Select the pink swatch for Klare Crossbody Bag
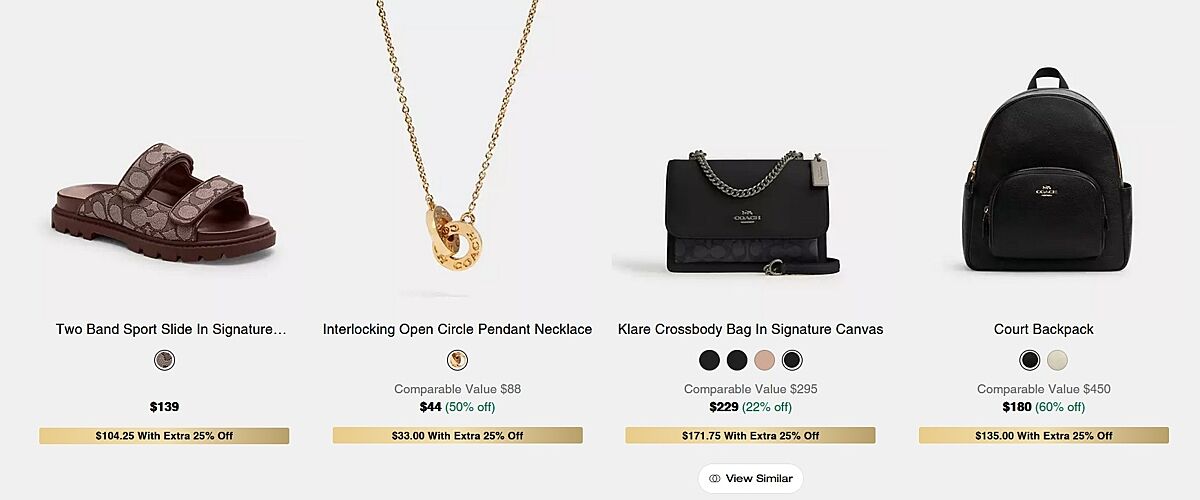 point(765,360)
